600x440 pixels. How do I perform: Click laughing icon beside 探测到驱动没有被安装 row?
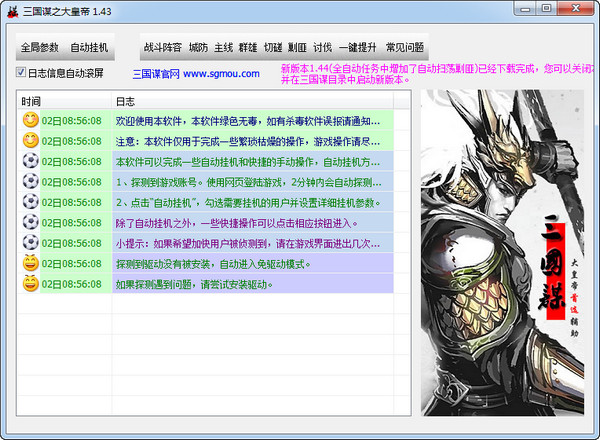pyautogui.click(x=30, y=263)
